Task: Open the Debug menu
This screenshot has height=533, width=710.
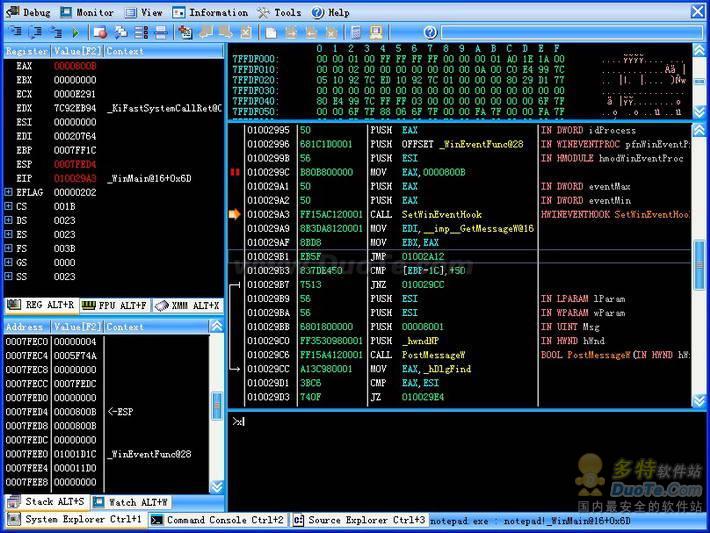Action: (29, 12)
